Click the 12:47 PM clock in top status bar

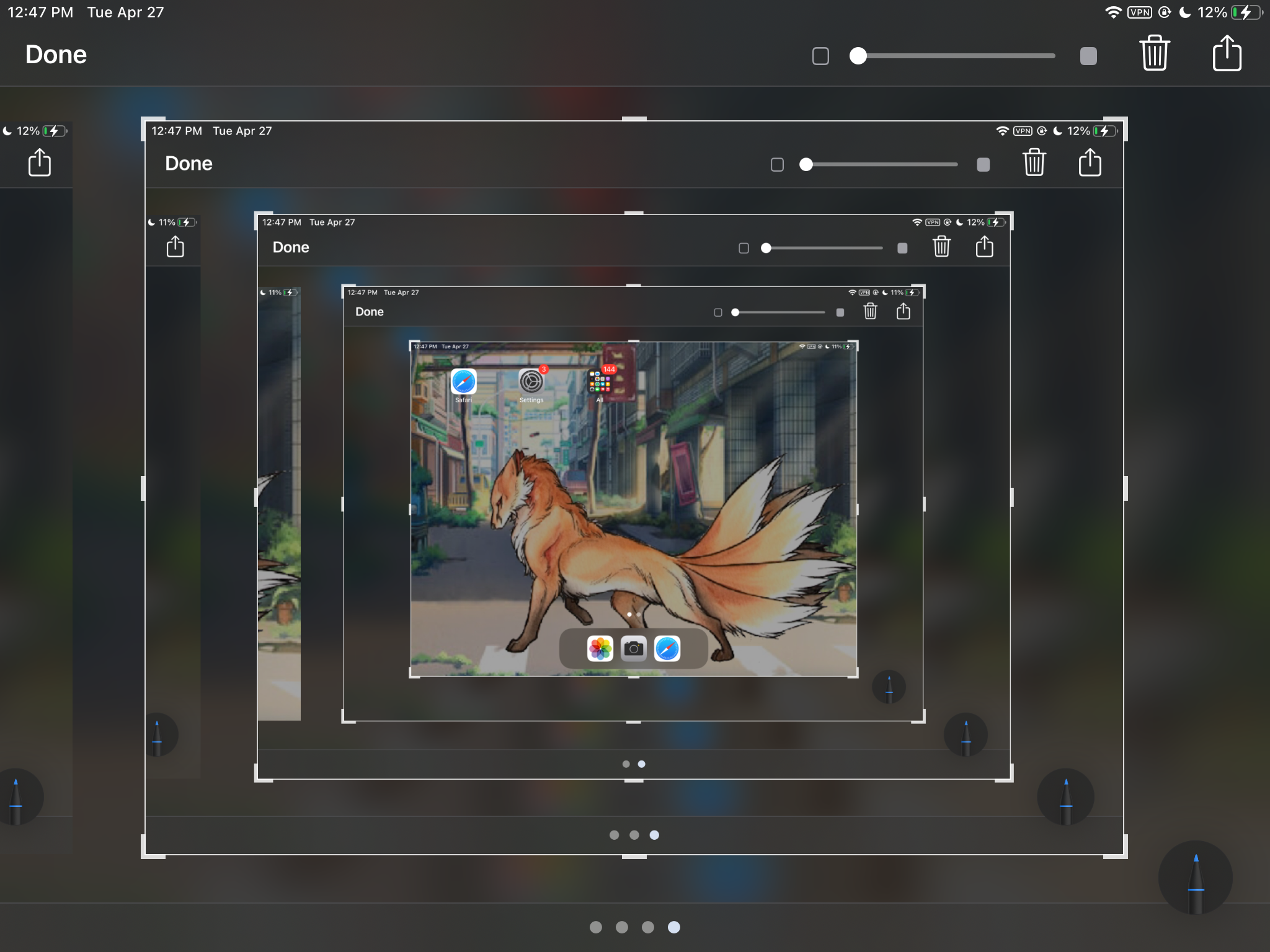40,12
